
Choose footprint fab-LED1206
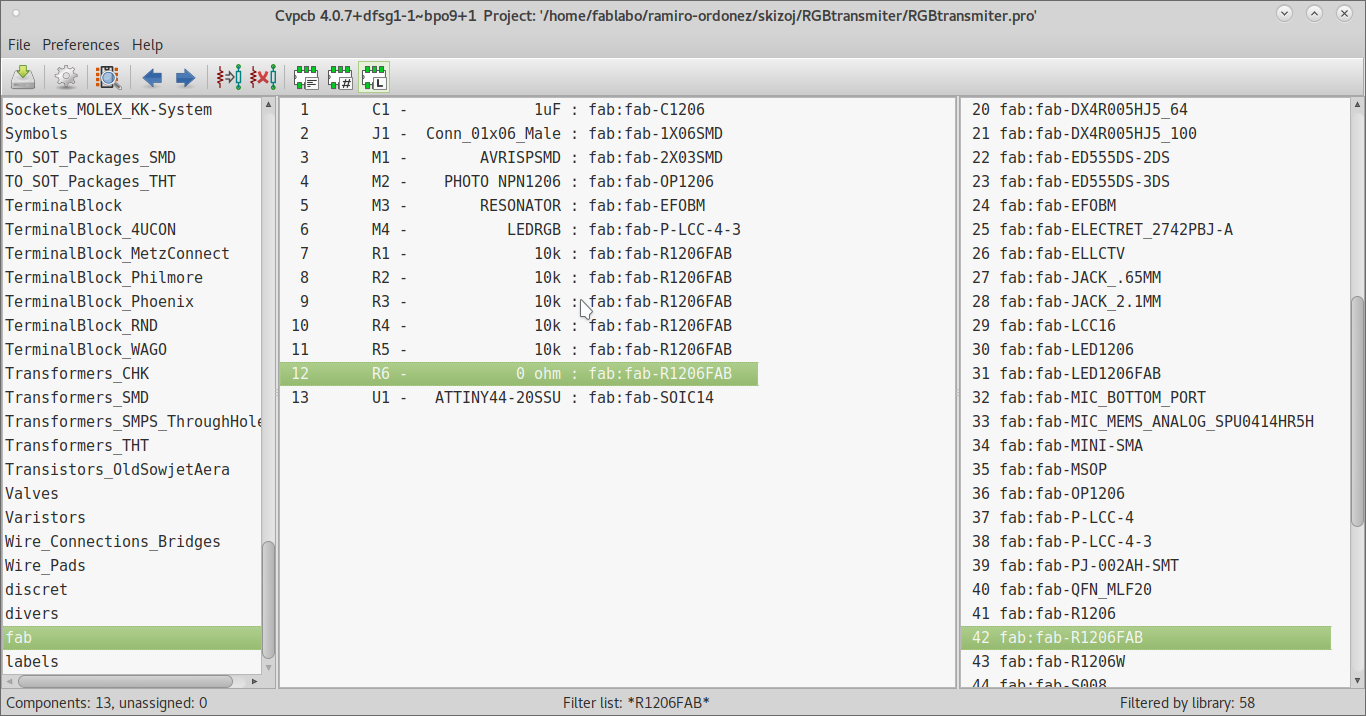(x=1146, y=349)
